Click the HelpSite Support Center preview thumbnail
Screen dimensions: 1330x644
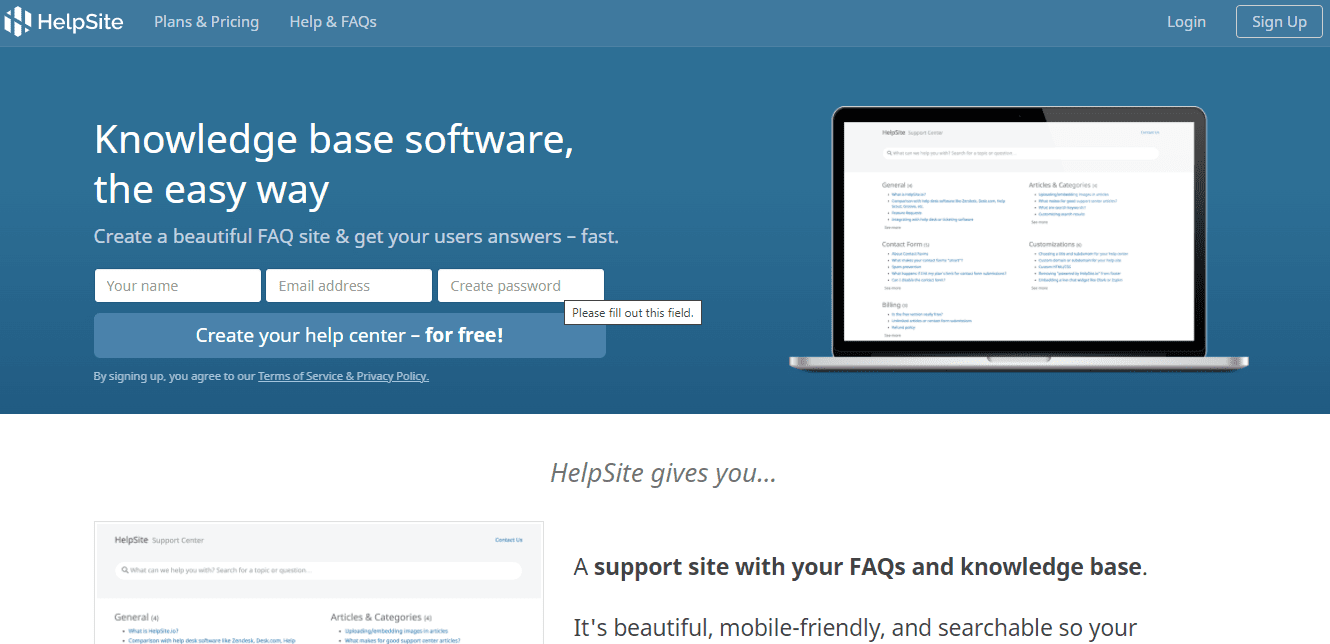[x=319, y=582]
